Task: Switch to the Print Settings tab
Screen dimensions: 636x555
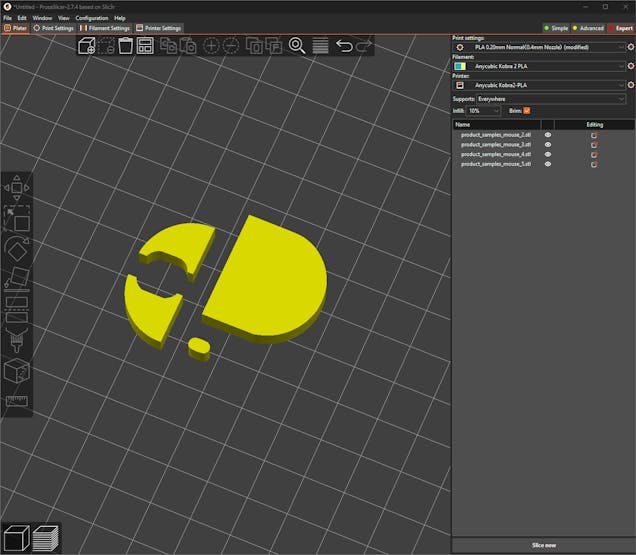Action: coord(54,28)
